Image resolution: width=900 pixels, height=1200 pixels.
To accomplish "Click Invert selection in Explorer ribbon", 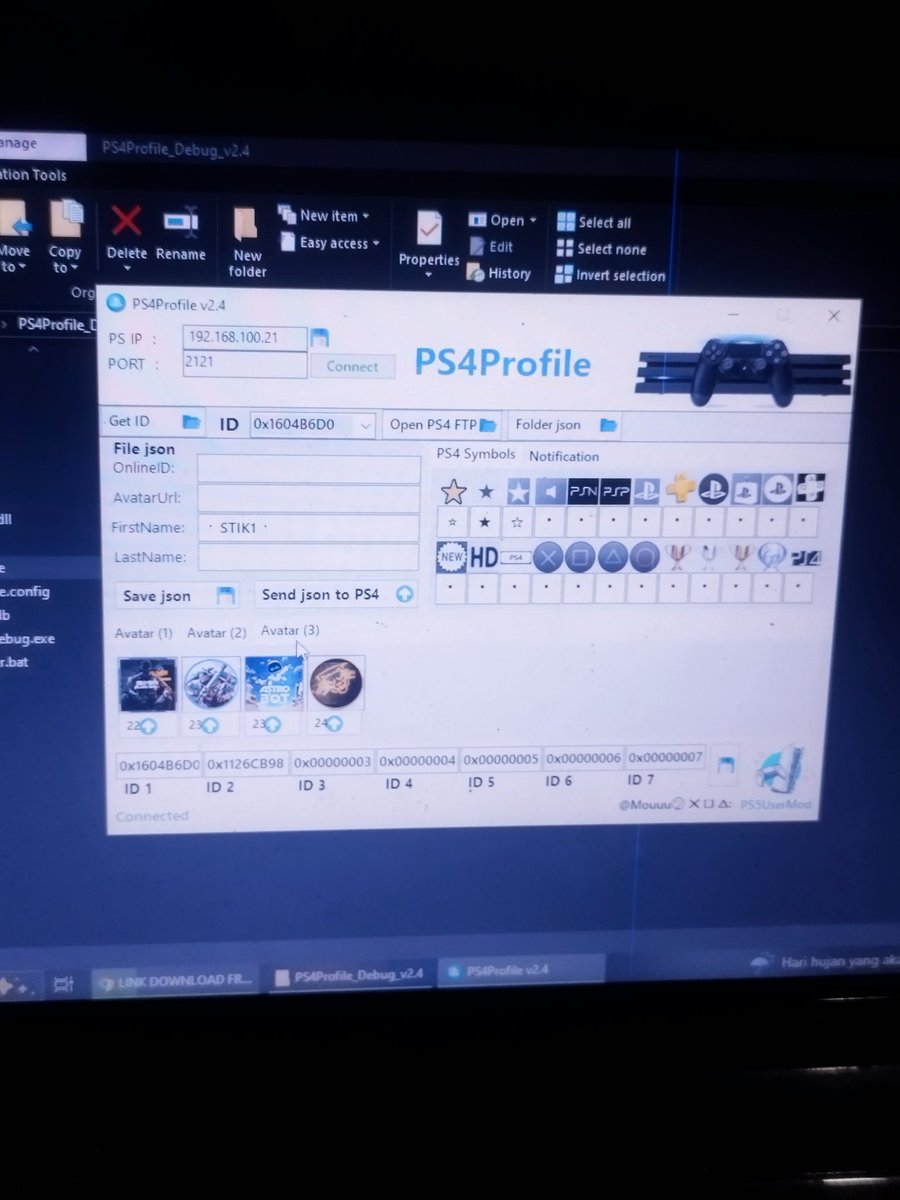I will pyautogui.click(x=611, y=275).
